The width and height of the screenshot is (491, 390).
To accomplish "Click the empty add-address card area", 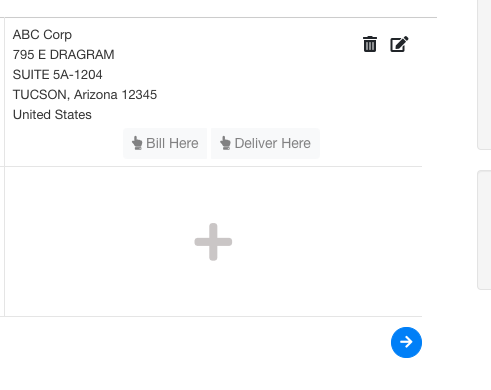I will (x=213, y=242).
